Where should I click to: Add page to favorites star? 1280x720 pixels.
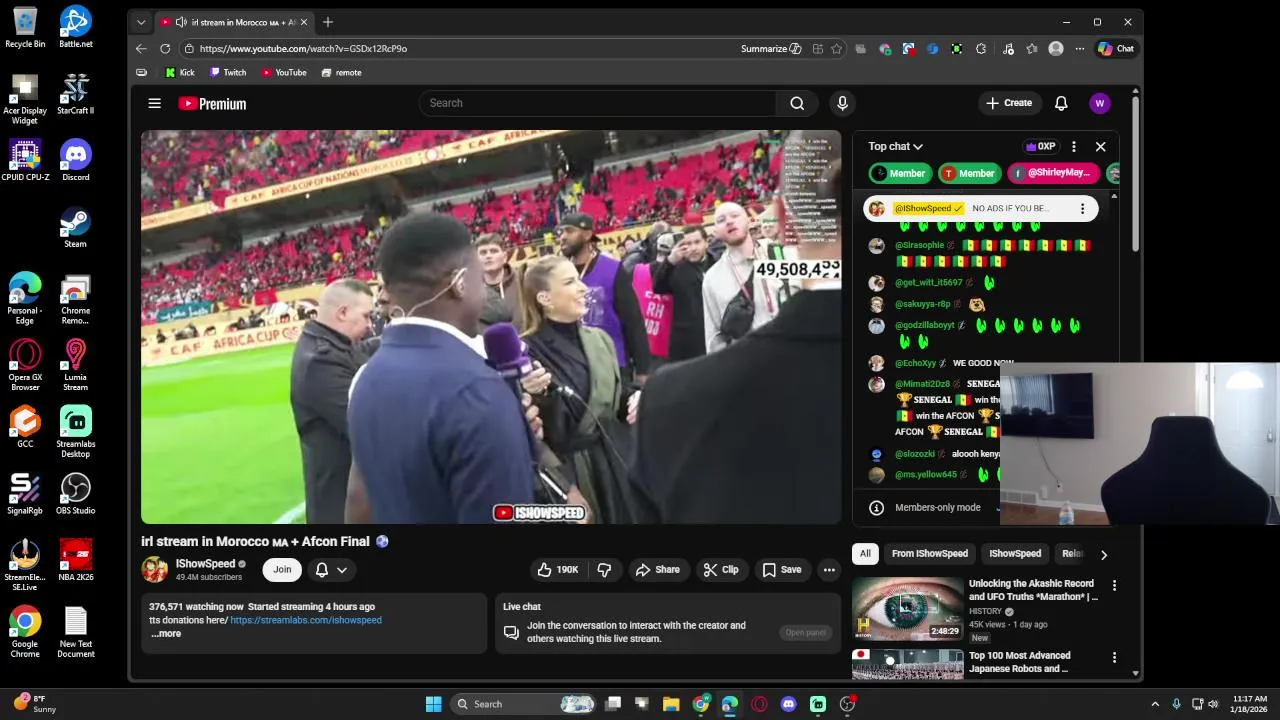(x=836, y=48)
